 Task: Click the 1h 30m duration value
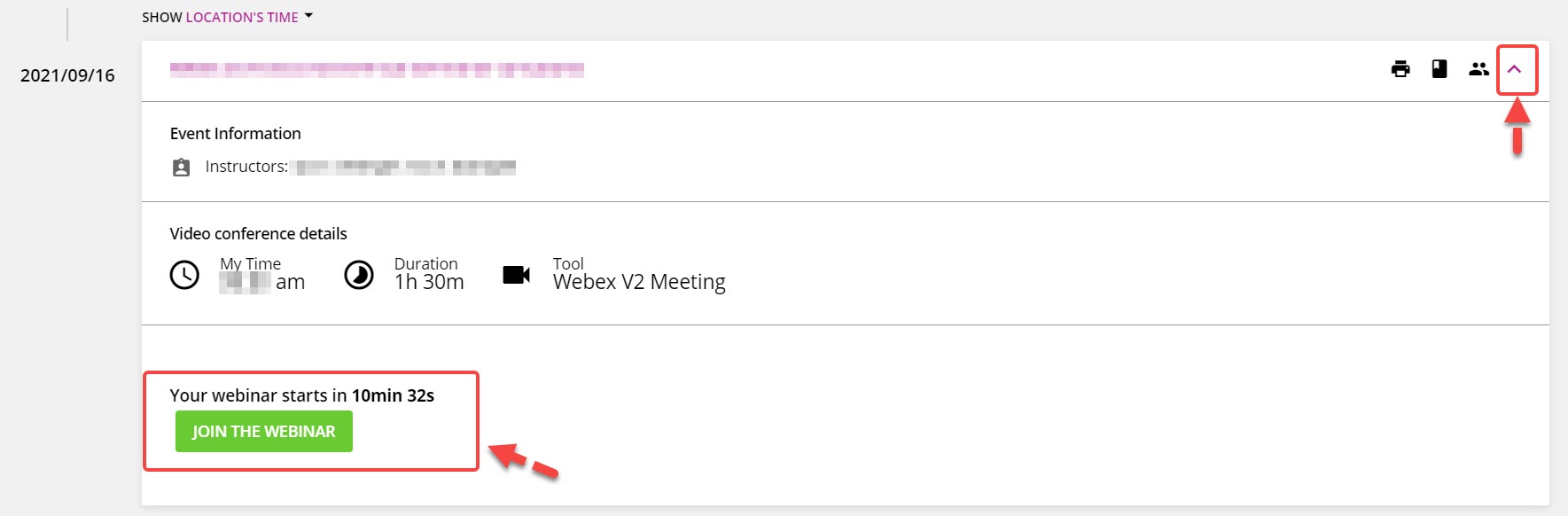(x=429, y=282)
